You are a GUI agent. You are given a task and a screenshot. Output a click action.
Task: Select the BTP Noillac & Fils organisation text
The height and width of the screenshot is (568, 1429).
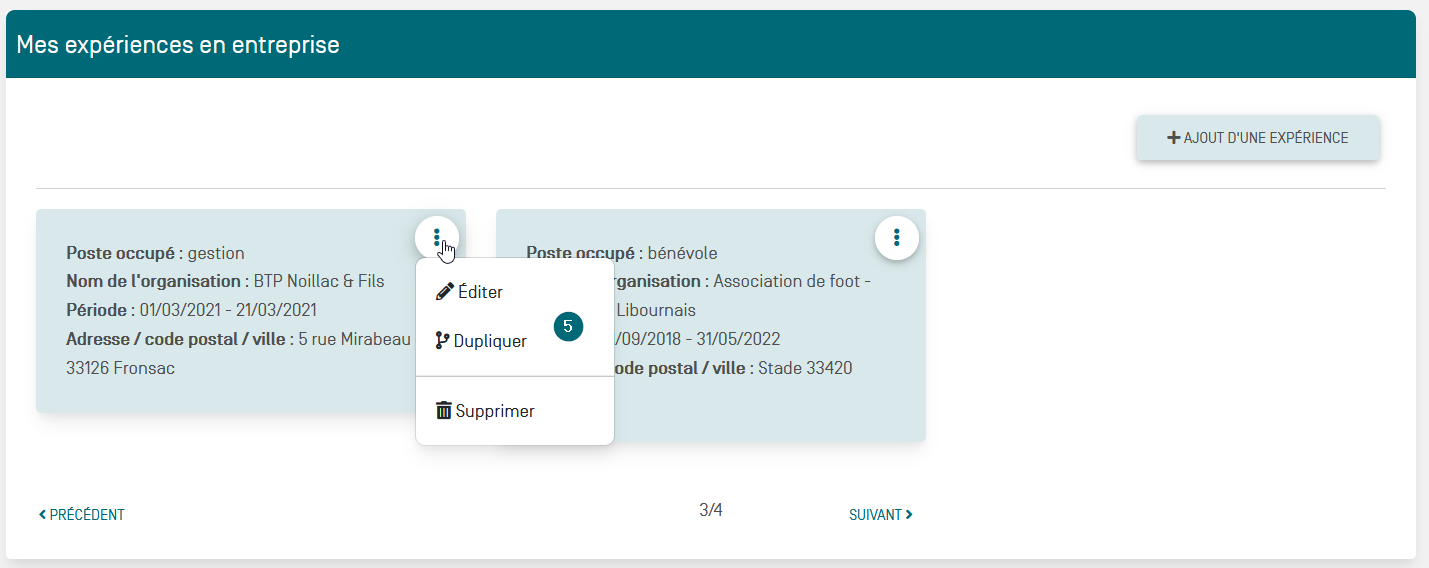click(318, 282)
